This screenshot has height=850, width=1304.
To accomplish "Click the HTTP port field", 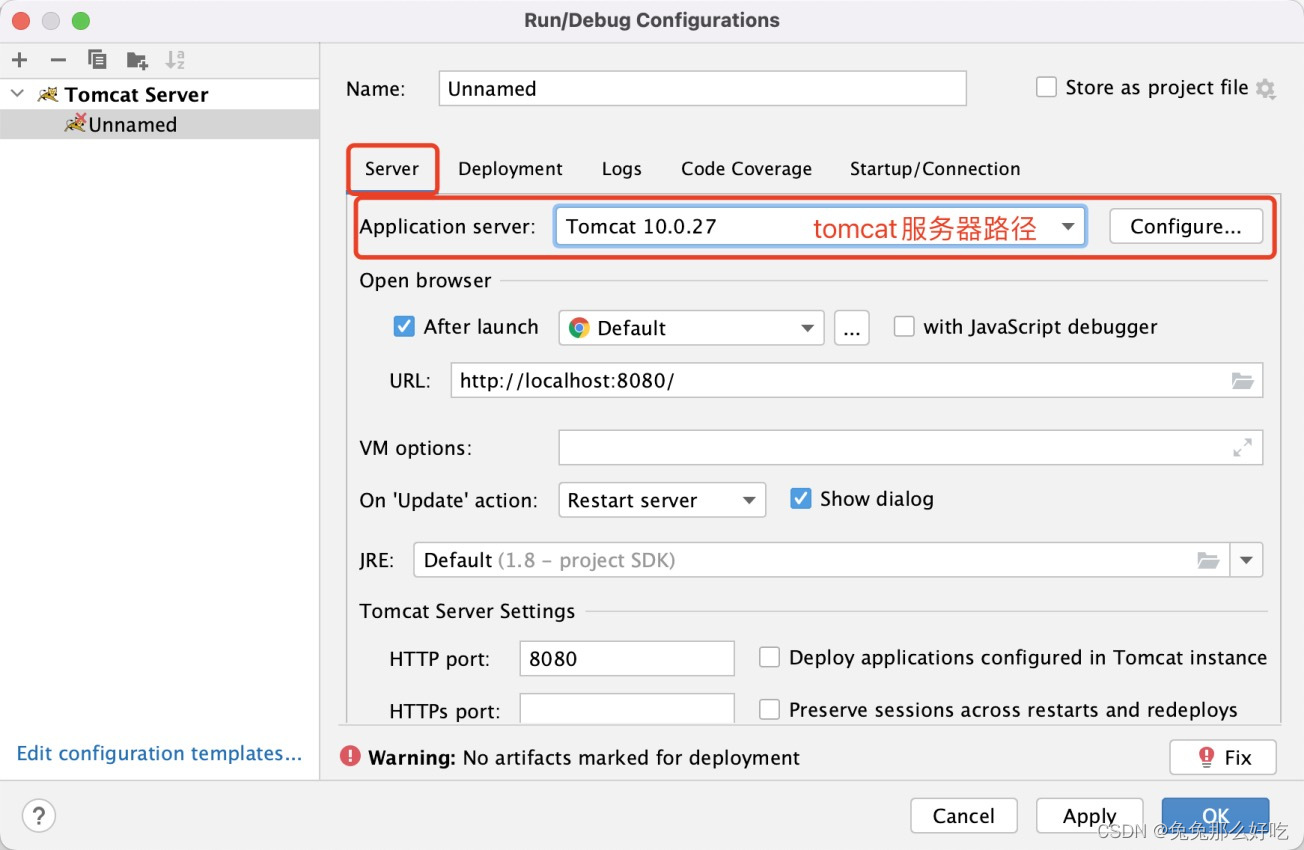I will pos(627,659).
